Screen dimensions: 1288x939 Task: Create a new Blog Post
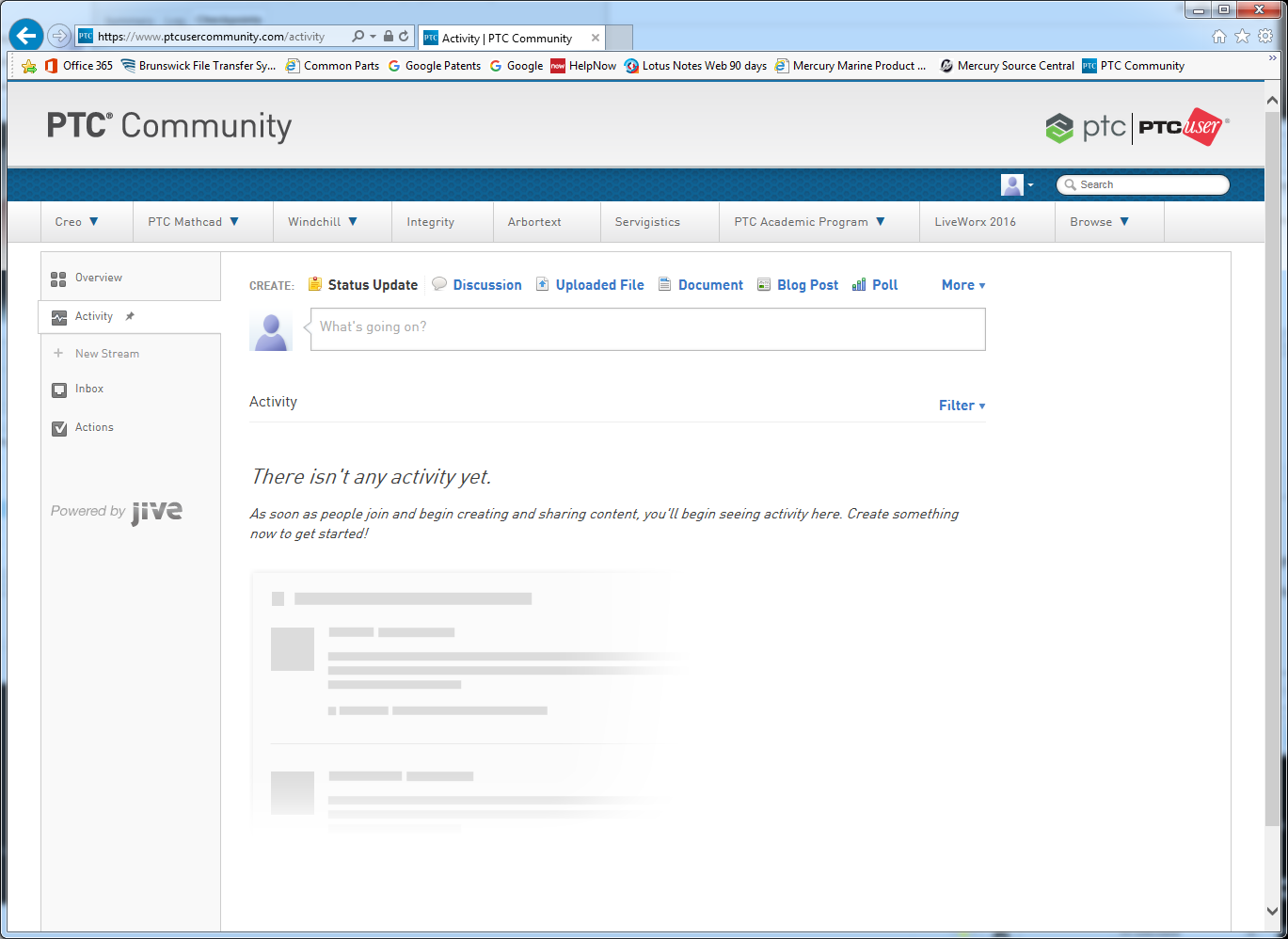pos(798,285)
